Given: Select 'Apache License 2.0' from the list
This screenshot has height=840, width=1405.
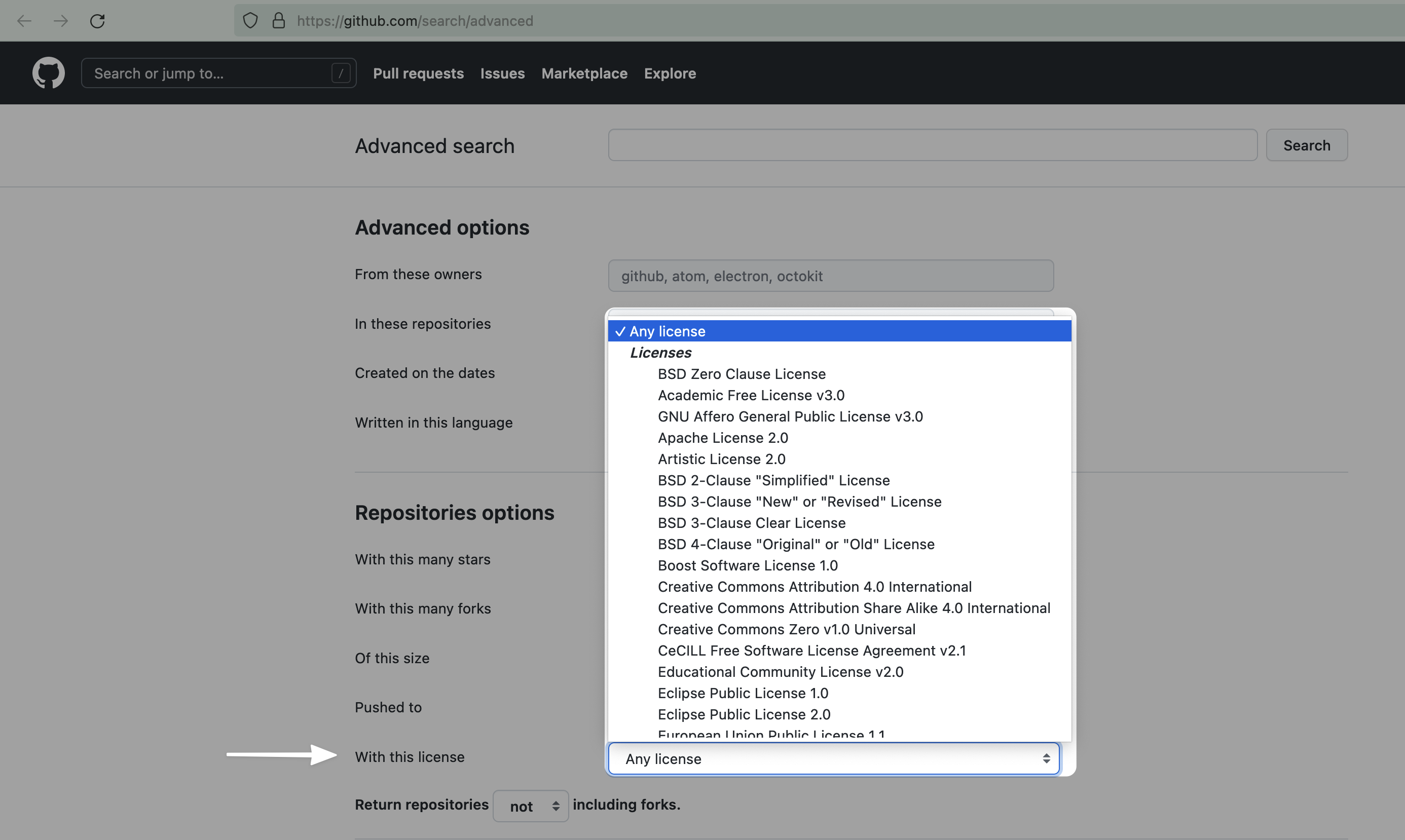Looking at the screenshot, I should pos(723,438).
